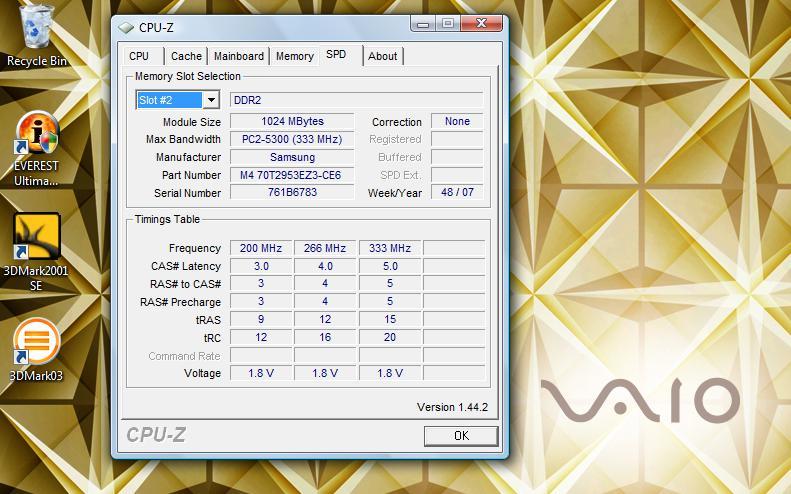Click the tRC value 20
Image resolution: width=791 pixels, height=494 pixels.
(390, 337)
